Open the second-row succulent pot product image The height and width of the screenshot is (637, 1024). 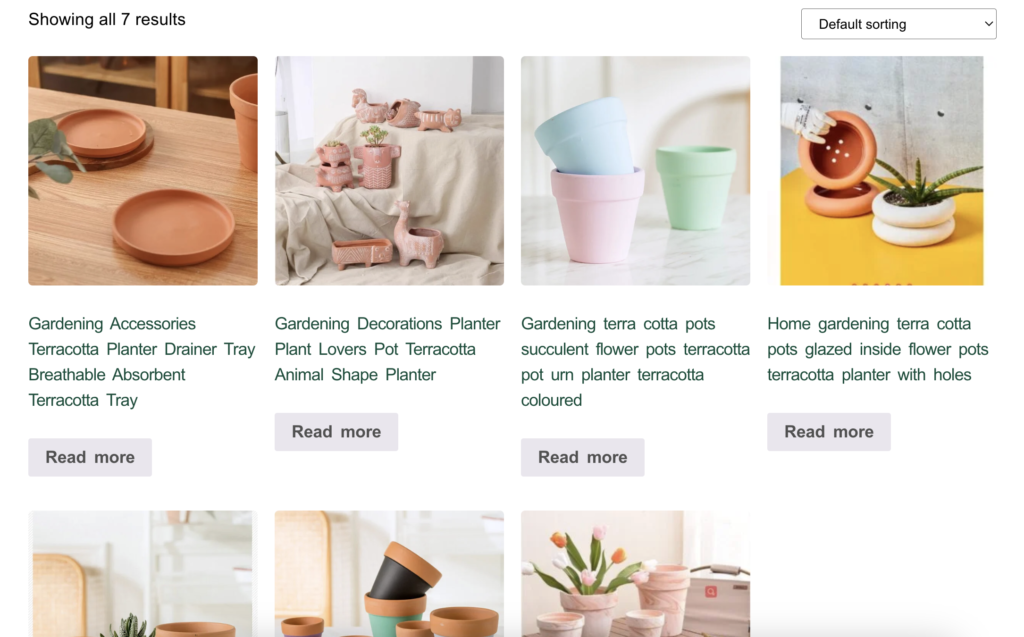tap(143, 574)
